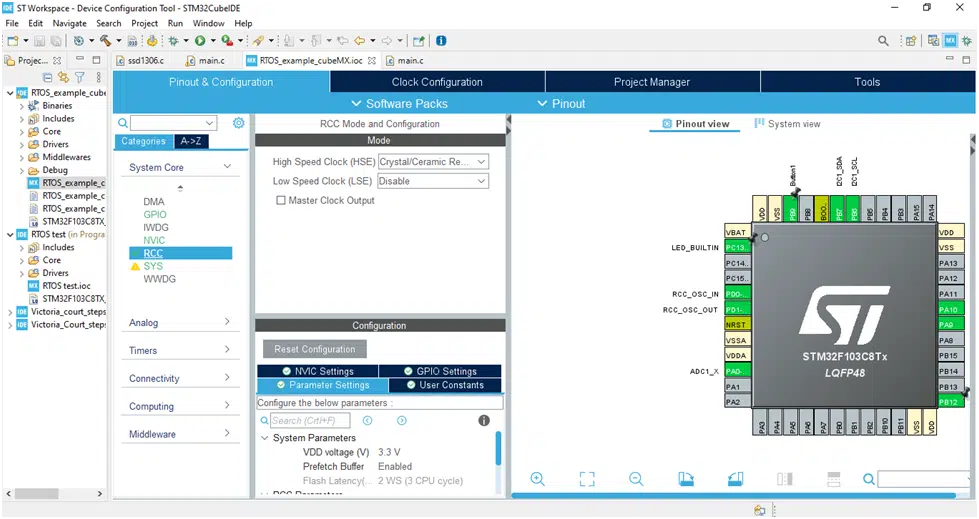Click the parameter info icon

coord(484,420)
